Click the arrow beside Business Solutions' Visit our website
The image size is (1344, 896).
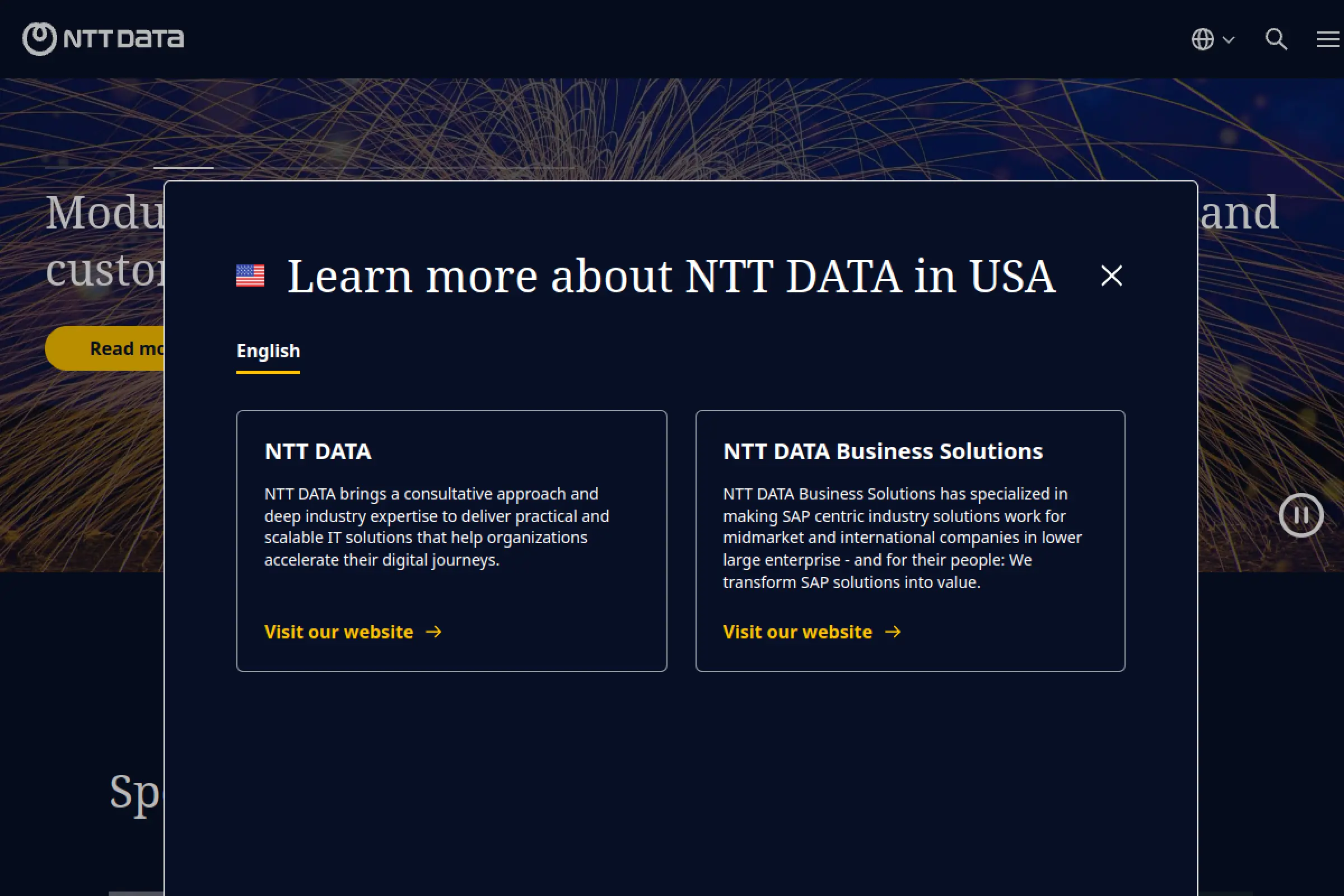(x=893, y=632)
